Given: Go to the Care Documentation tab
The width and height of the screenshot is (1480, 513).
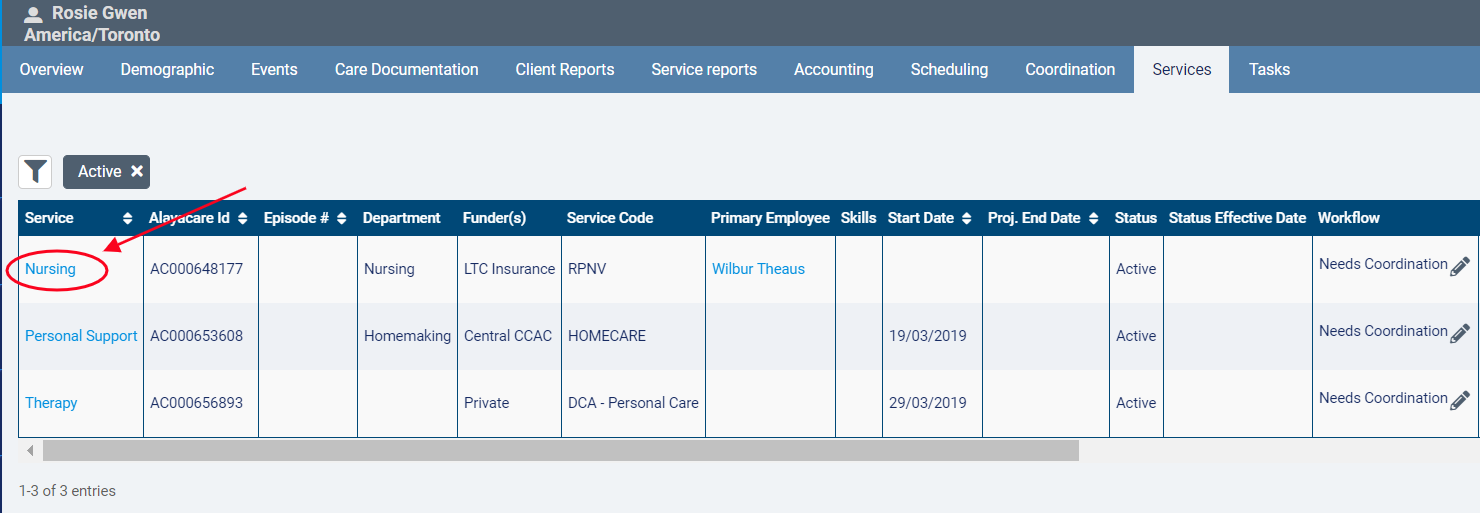Looking at the screenshot, I should click(406, 70).
